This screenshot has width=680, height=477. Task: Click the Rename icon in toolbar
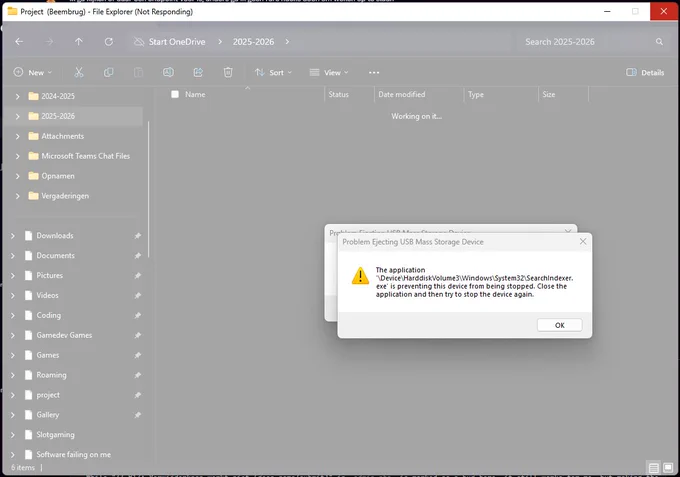[168, 72]
